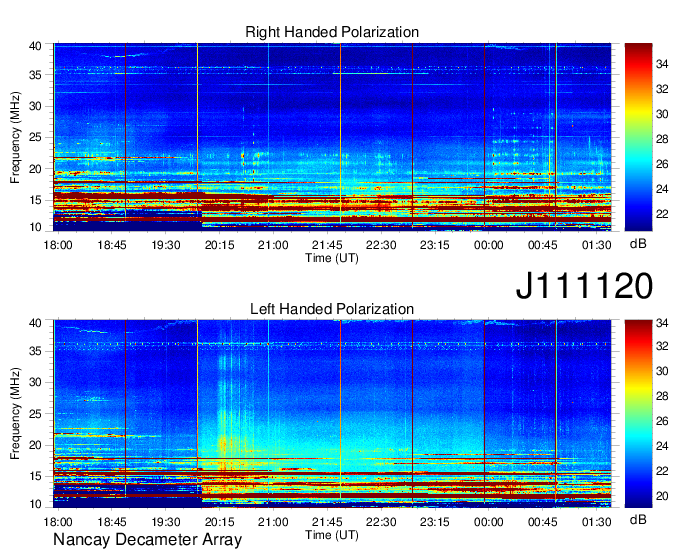The width and height of the screenshot is (680, 552).
Task: Click the 00:00 time tick of Right Handed plot
Action: point(489,245)
